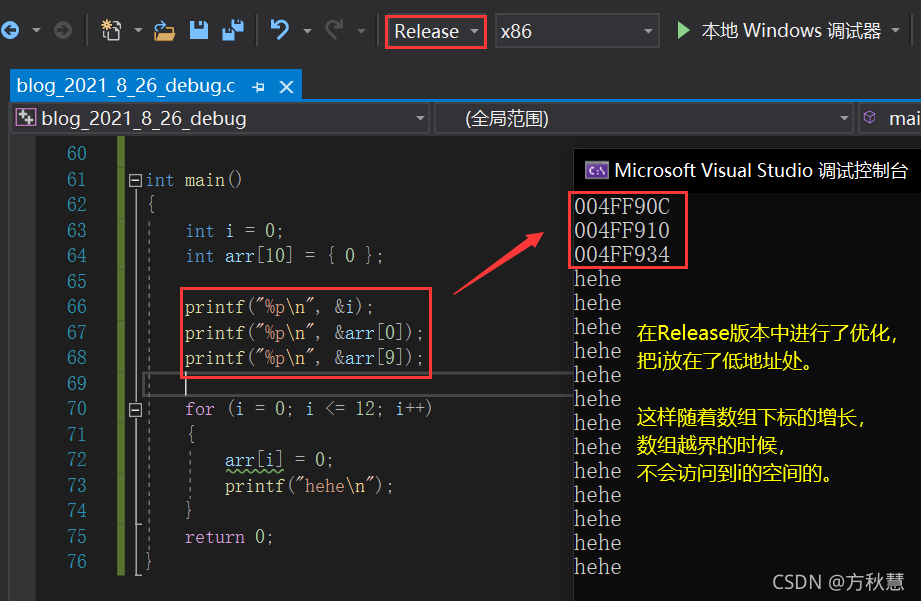This screenshot has height=601, width=921.
Task: Click the Undo icon
Action: [280, 29]
